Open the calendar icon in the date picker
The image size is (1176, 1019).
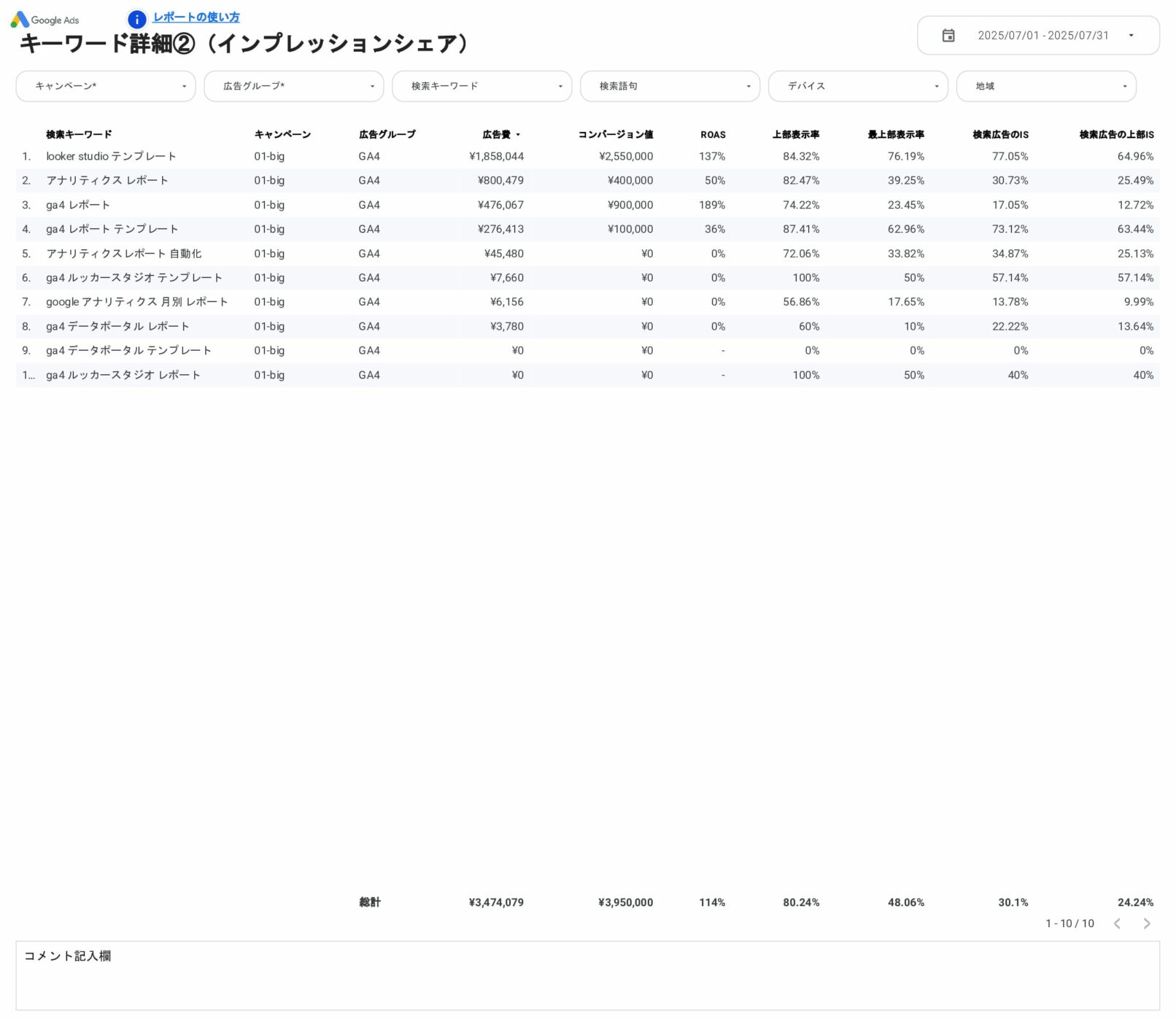[948, 34]
